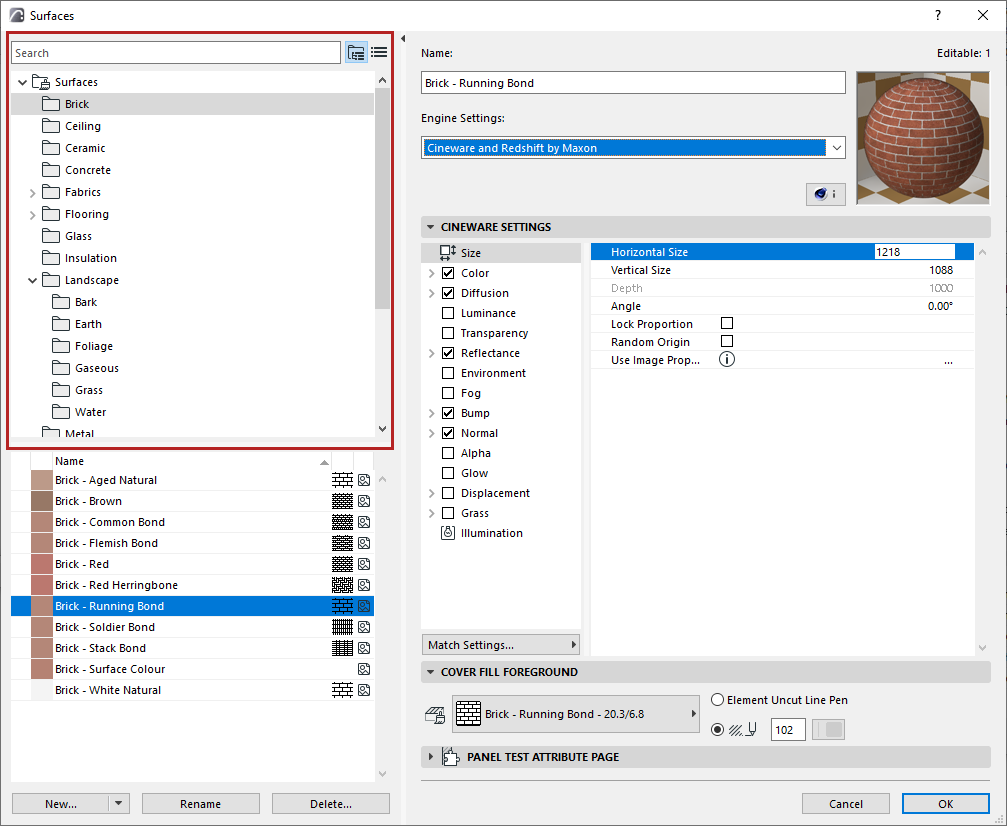This screenshot has height=826, width=1007.
Task: Click texture icon for Brick - Surface Colour
Action: coord(364,669)
